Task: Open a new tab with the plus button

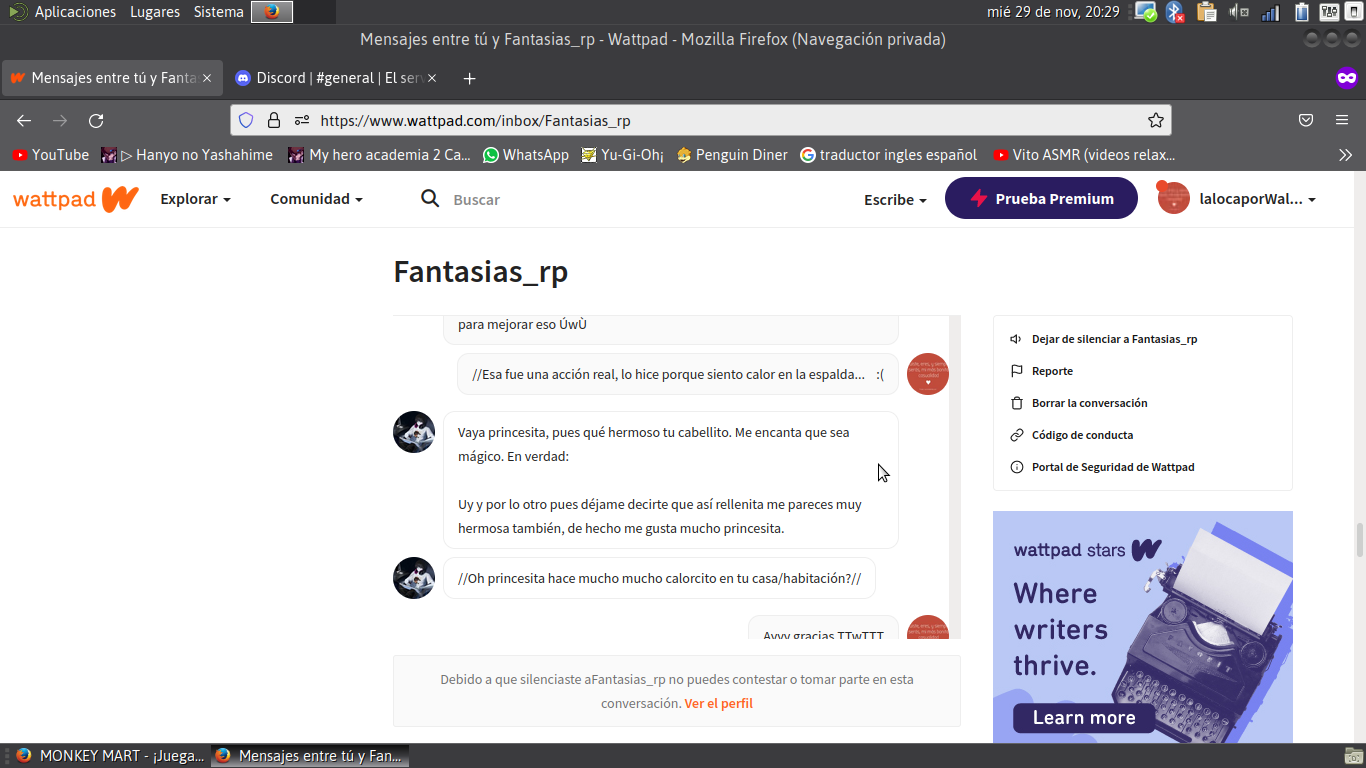Action: (x=470, y=78)
